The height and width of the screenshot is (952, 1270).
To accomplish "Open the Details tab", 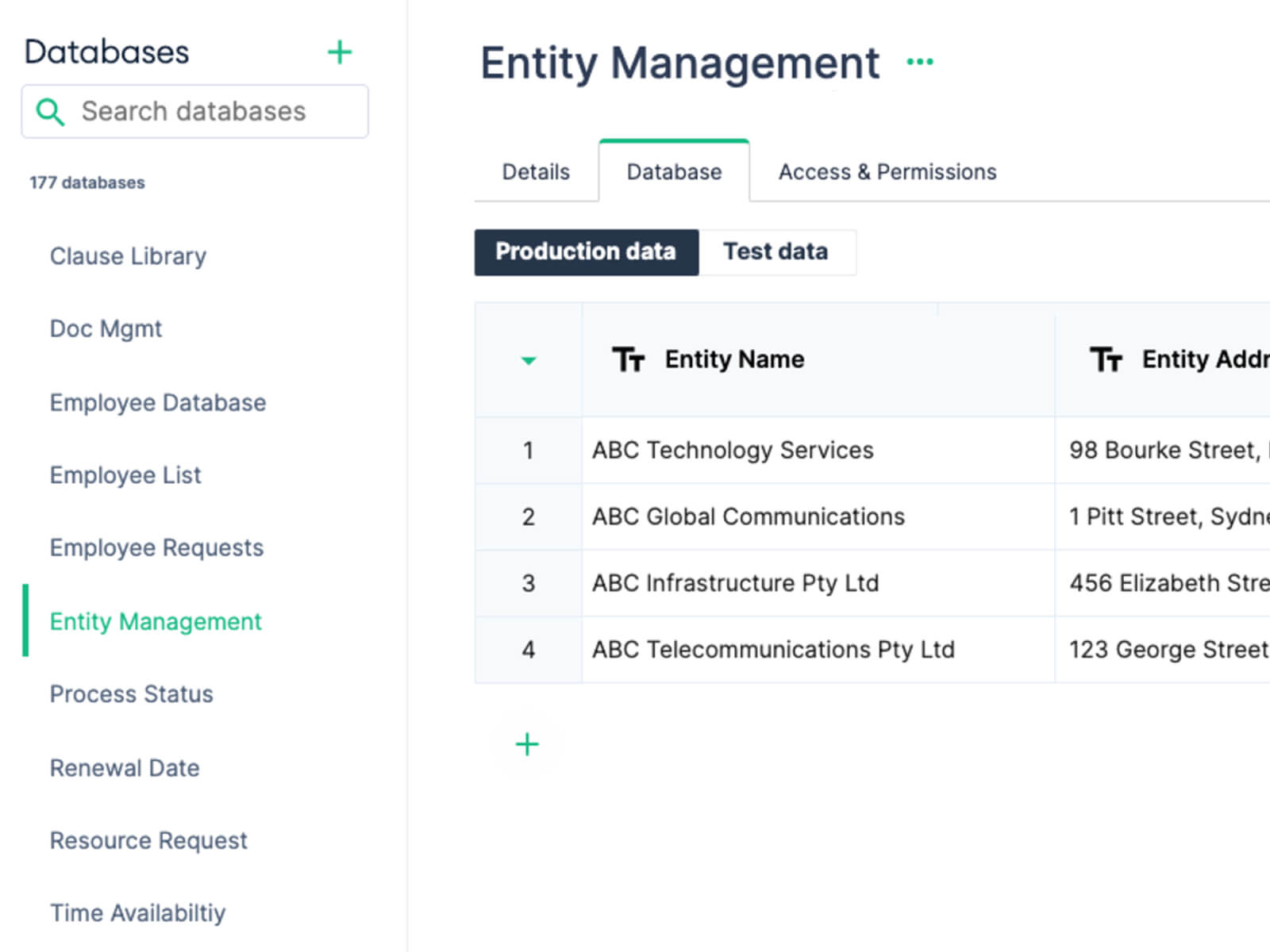I will pyautogui.click(x=536, y=172).
